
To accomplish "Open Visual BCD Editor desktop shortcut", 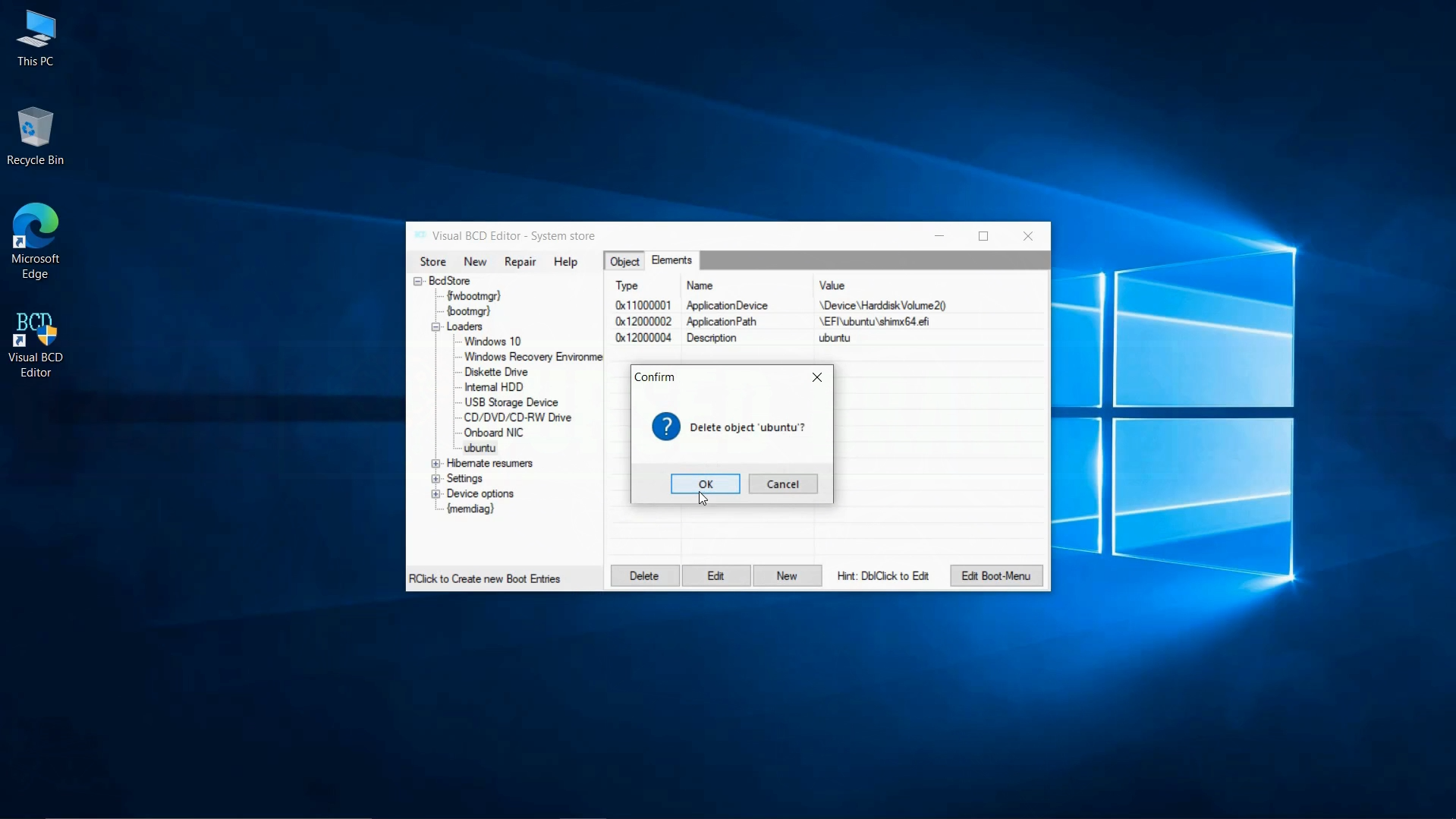I will tap(35, 345).
